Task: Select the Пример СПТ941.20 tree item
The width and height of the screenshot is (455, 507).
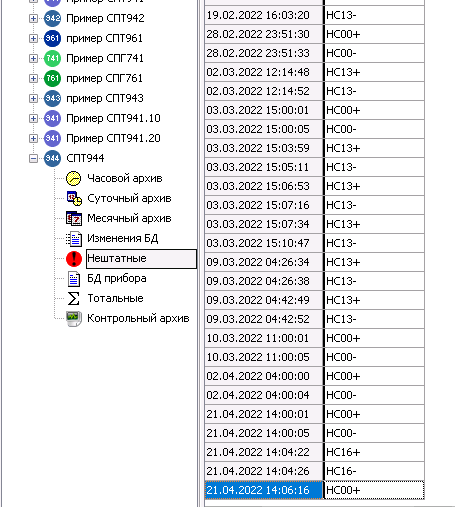Action: tap(113, 138)
